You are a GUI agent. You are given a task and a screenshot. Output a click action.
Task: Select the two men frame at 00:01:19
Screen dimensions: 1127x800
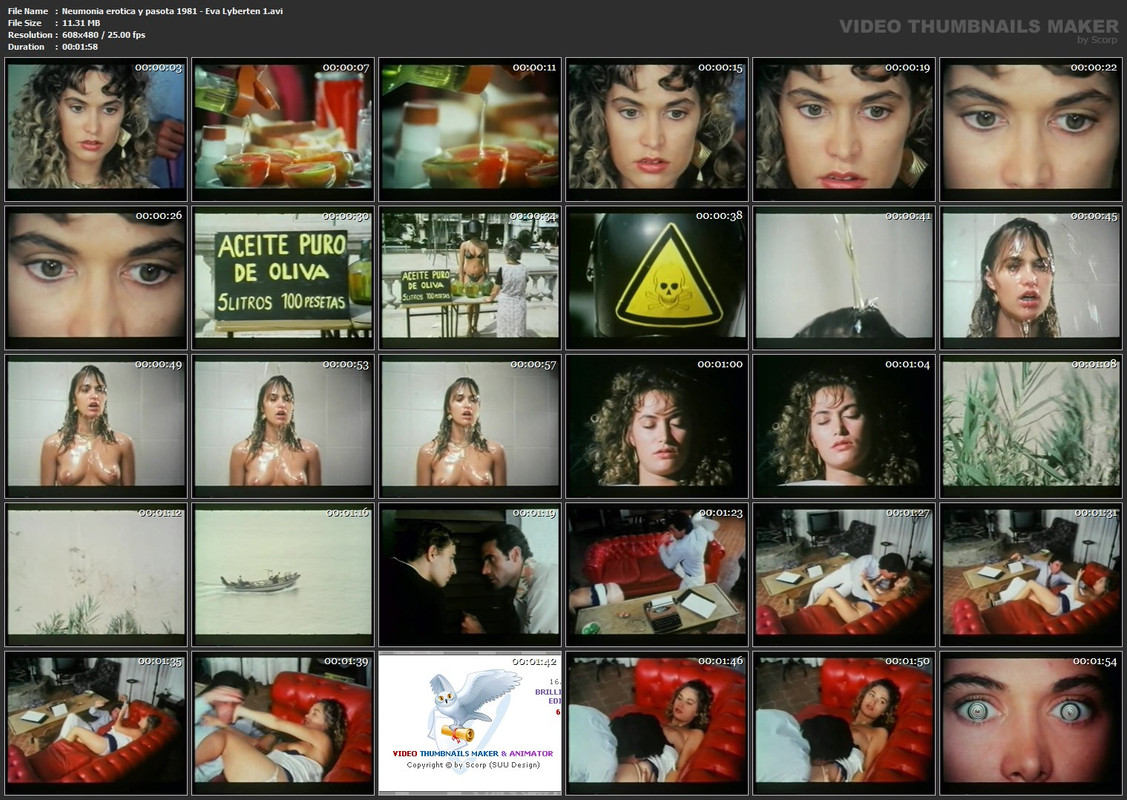coord(469,575)
